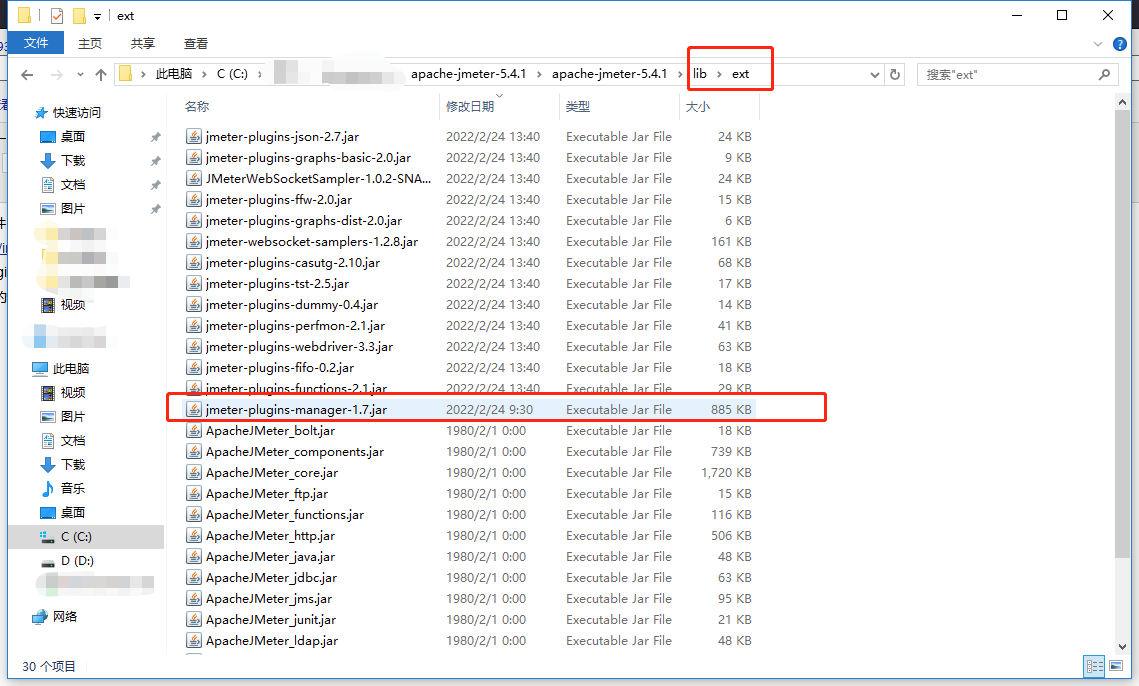The image size is (1139, 686).
Task: Click the search magnifier icon
Action: tap(1105, 74)
